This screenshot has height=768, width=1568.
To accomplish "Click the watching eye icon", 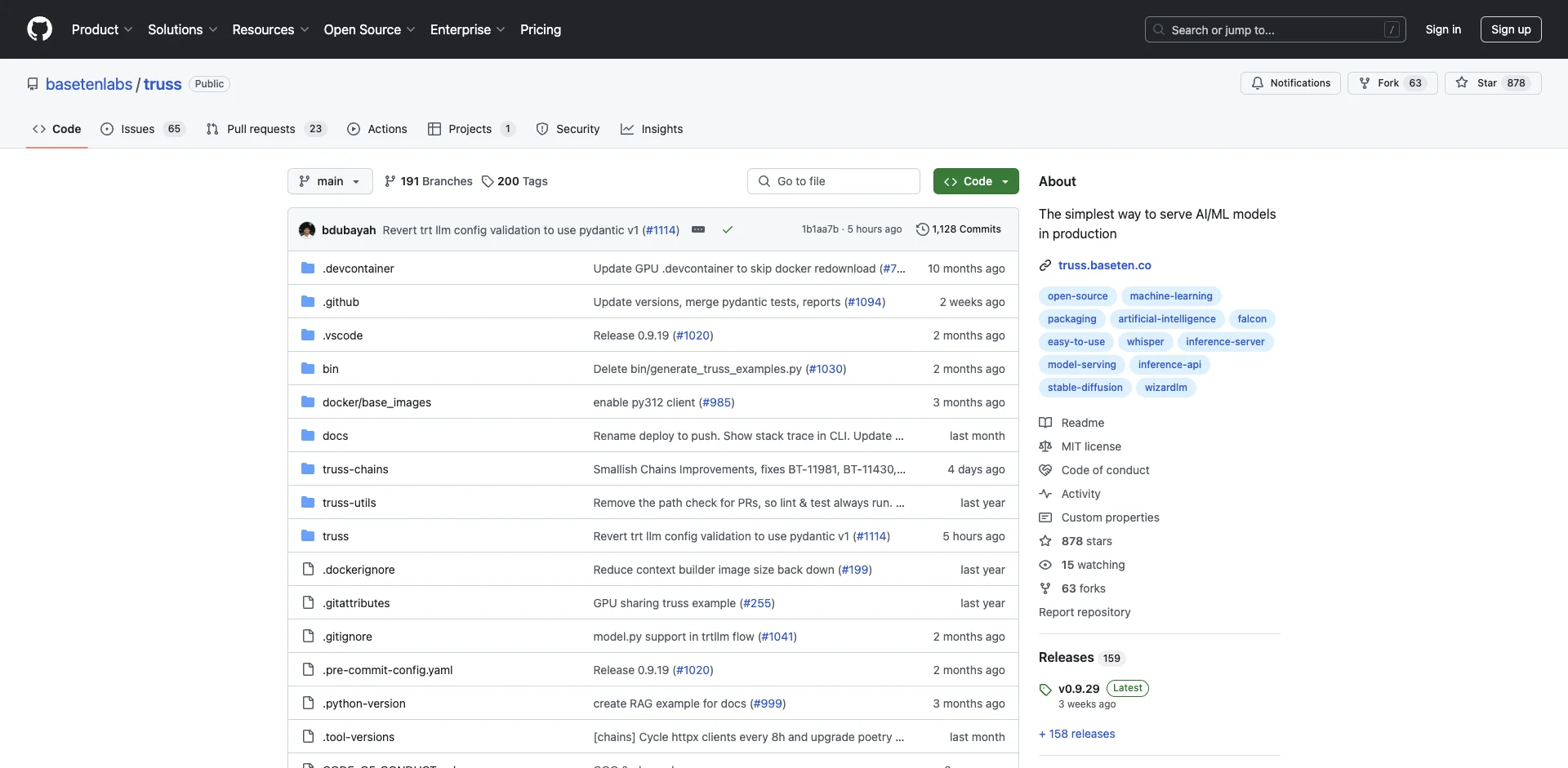I will tap(1045, 565).
